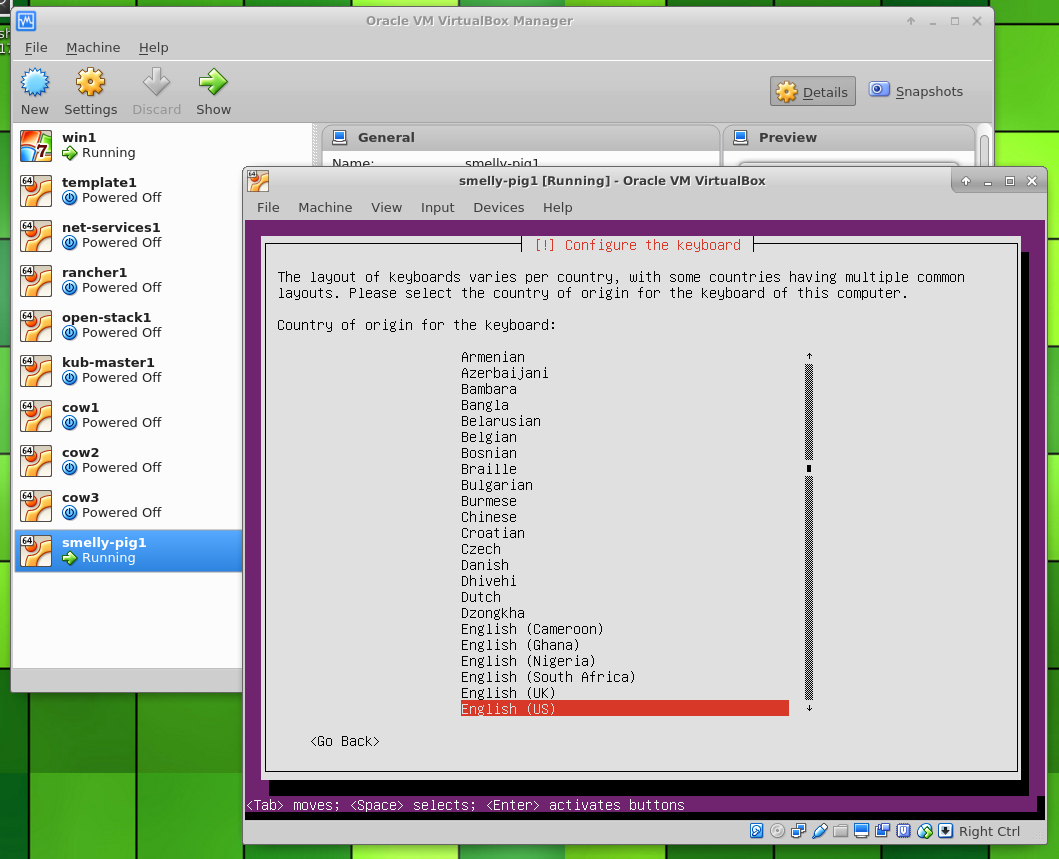The image size is (1059, 859).
Task: Open the Help menu in the smelly-pig1 window
Action: [x=558, y=207]
